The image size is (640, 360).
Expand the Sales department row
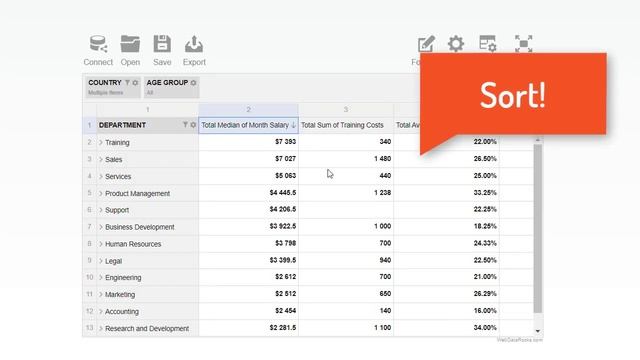pyautogui.click(x=101, y=160)
